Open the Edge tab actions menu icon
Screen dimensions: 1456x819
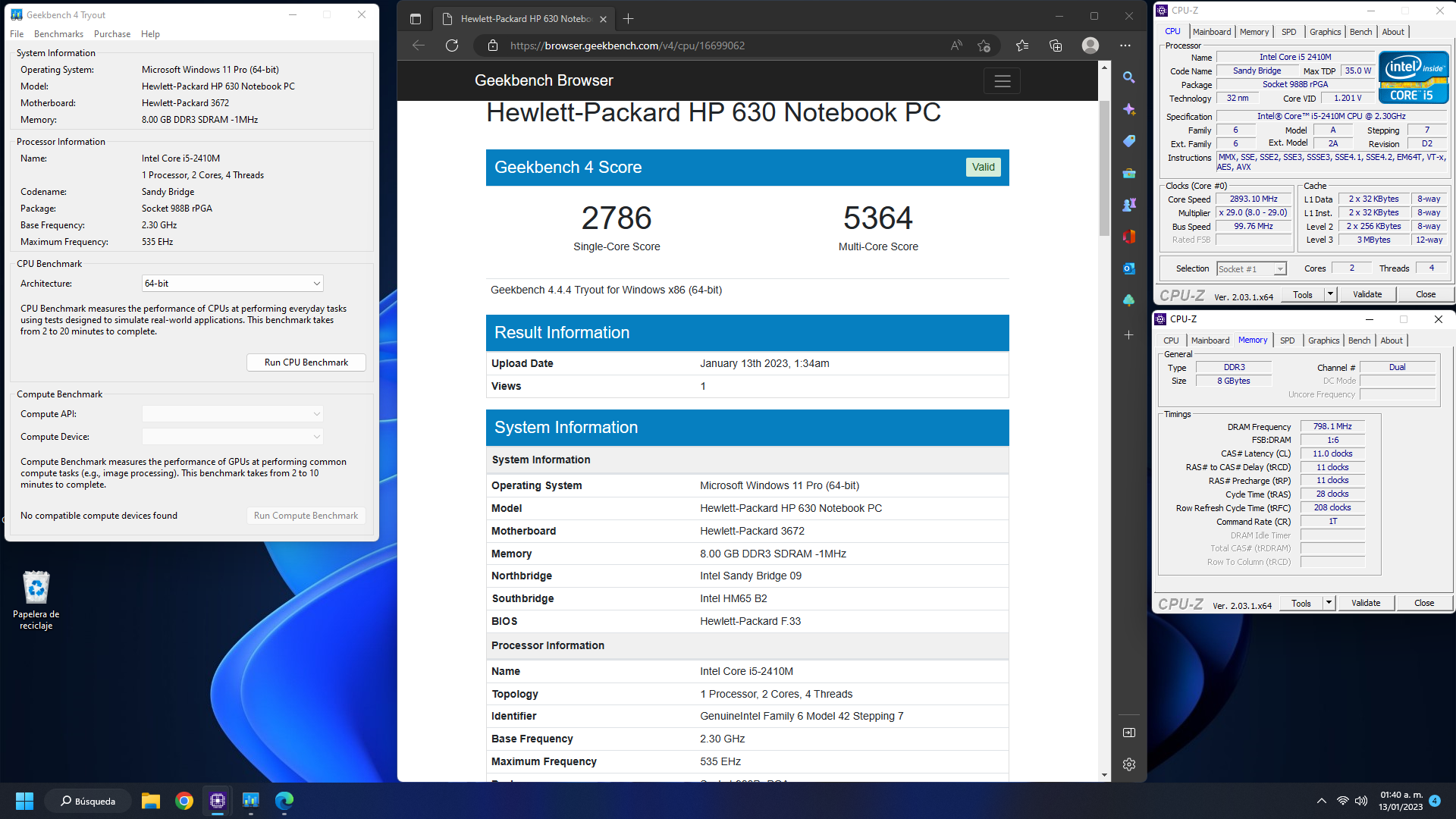(x=416, y=19)
